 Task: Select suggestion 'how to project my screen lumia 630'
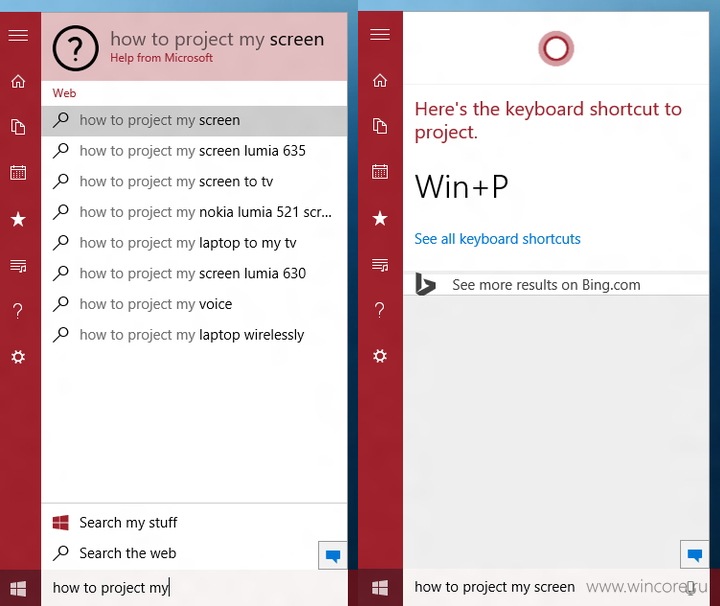(x=194, y=274)
